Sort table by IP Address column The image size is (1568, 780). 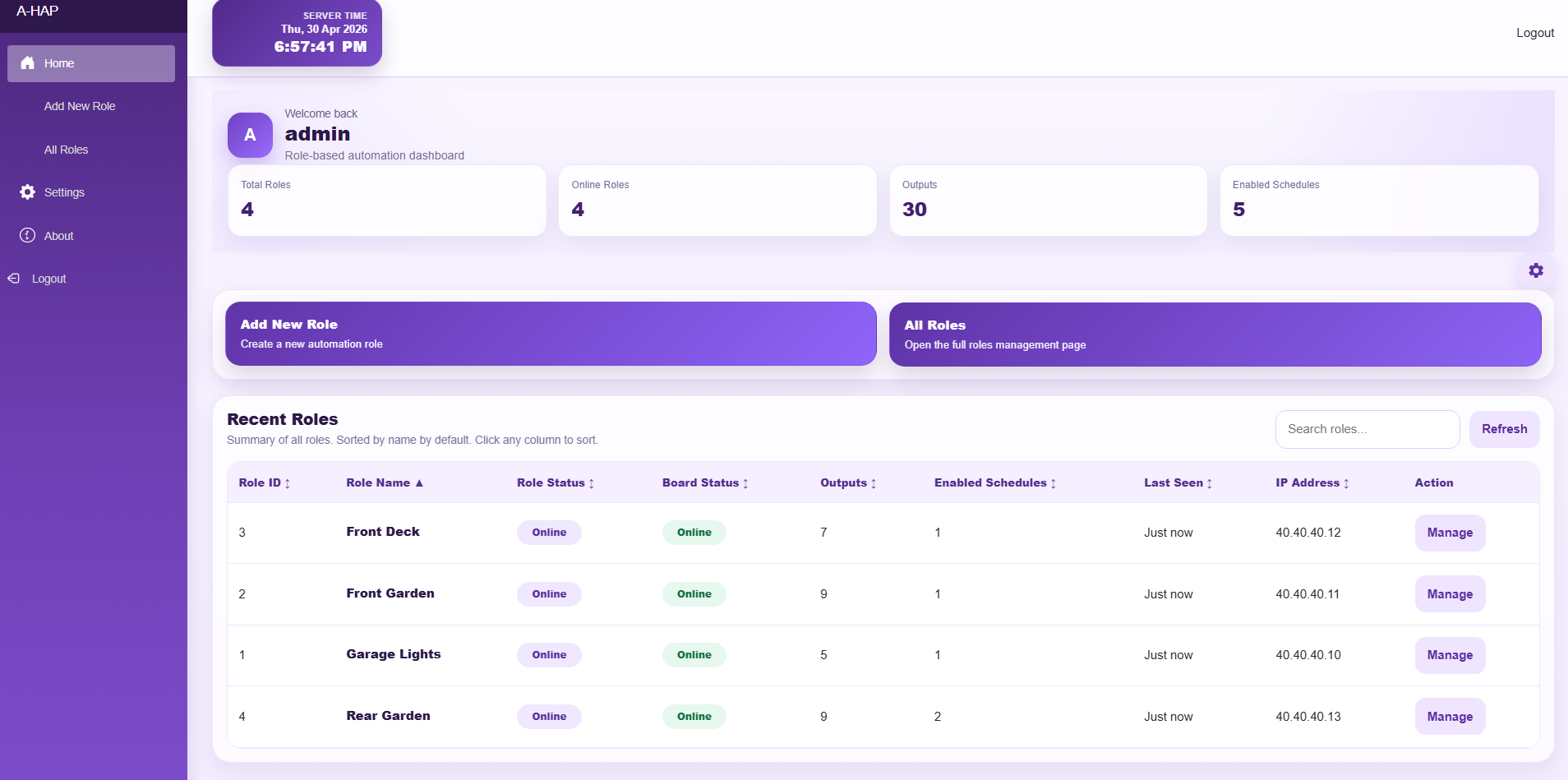pyautogui.click(x=1312, y=482)
